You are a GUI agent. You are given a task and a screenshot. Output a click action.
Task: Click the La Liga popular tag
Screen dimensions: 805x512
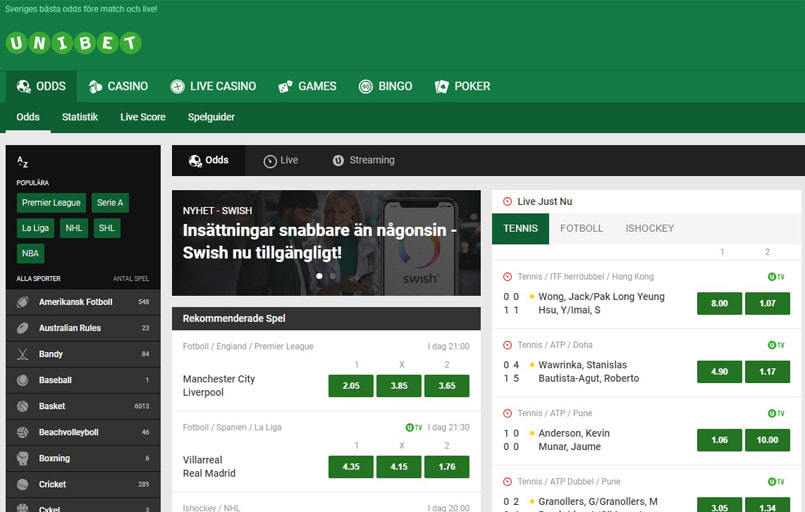(35, 228)
